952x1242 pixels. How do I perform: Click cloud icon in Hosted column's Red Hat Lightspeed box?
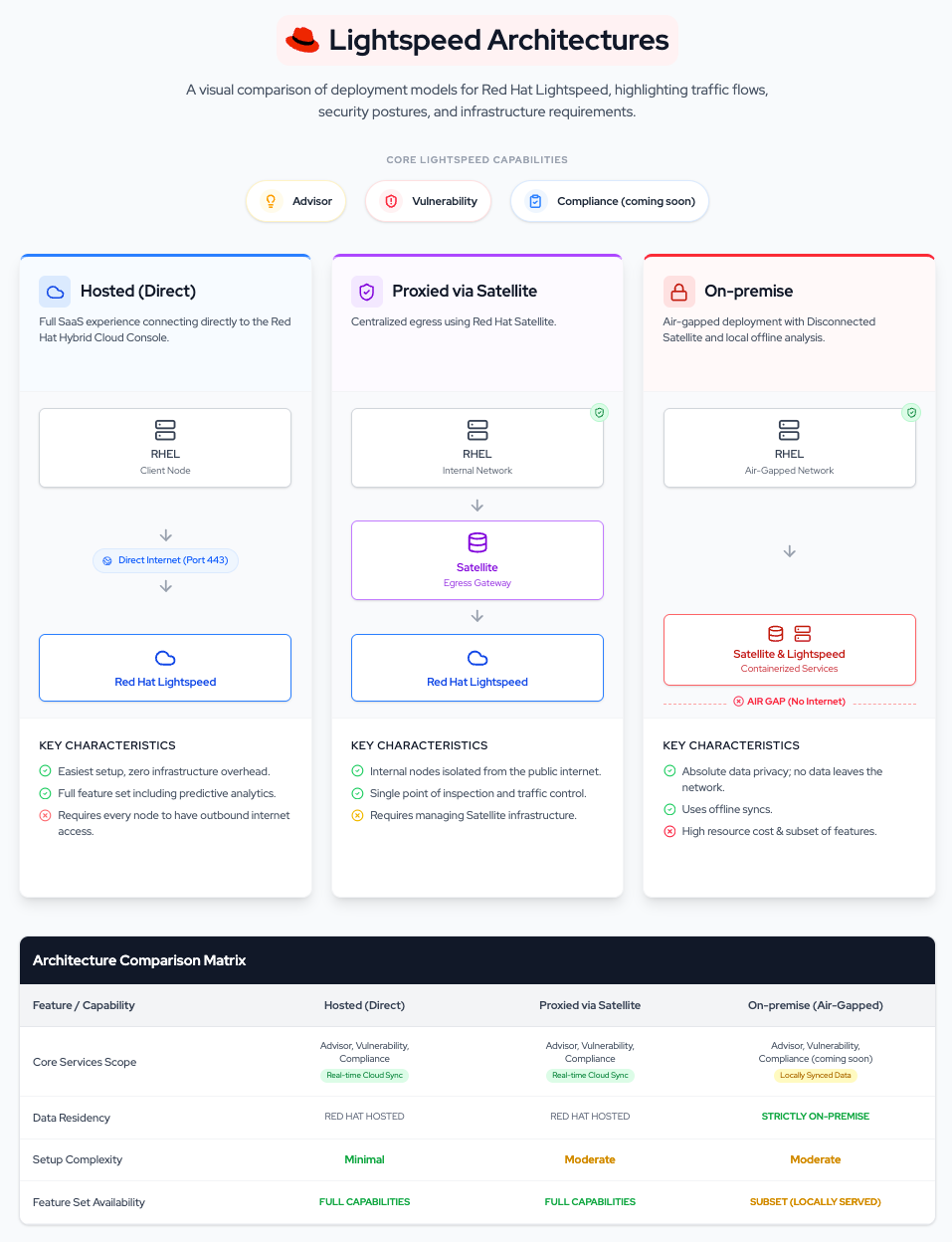165,658
